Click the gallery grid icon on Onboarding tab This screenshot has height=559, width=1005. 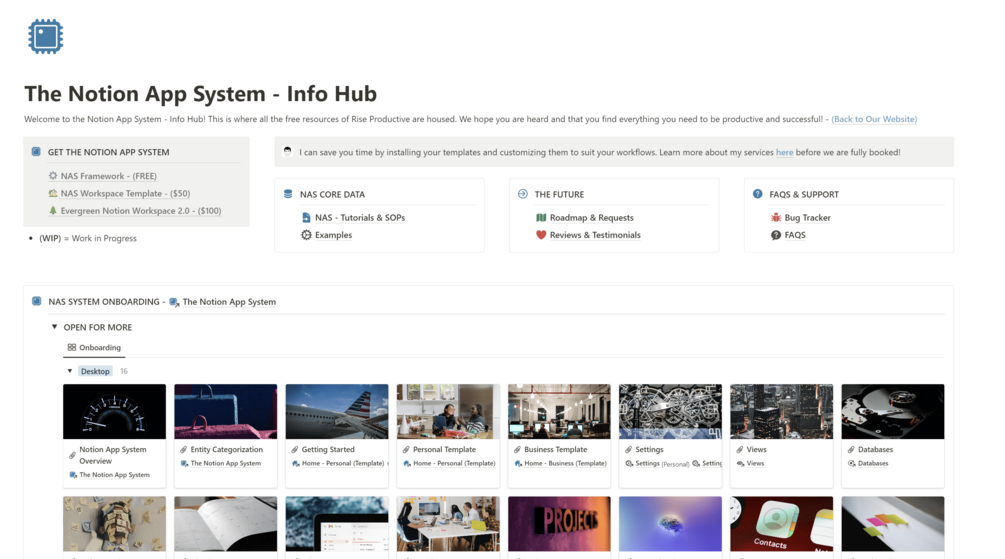[72, 347]
